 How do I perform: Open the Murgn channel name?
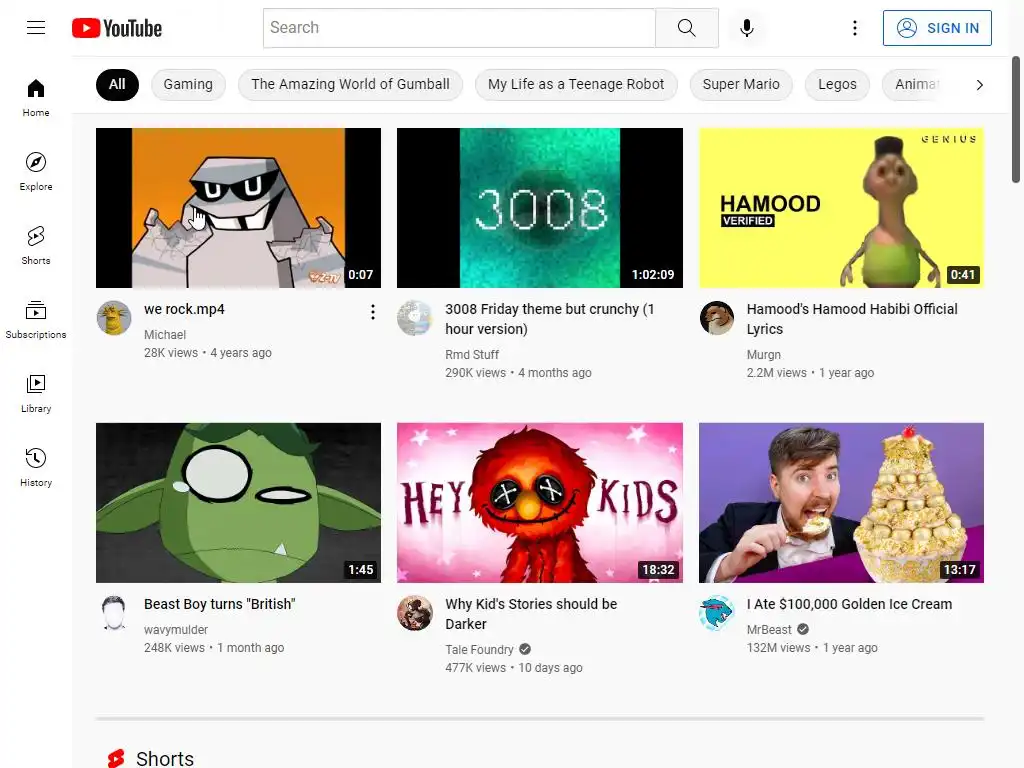[763, 355]
